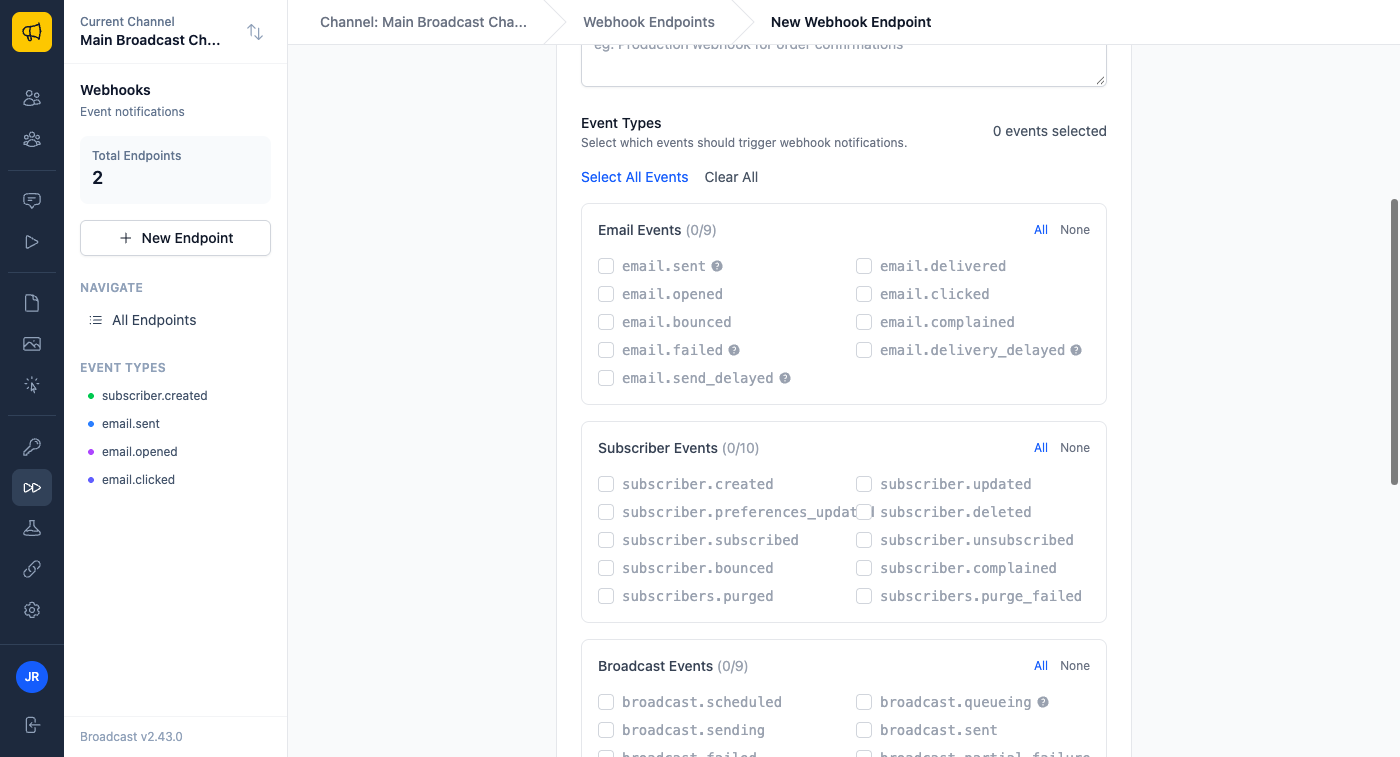The image size is (1400, 757).
Task: Select All in the Broadcast Events group
Action: pyautogui.click(x=1041, y=666)
